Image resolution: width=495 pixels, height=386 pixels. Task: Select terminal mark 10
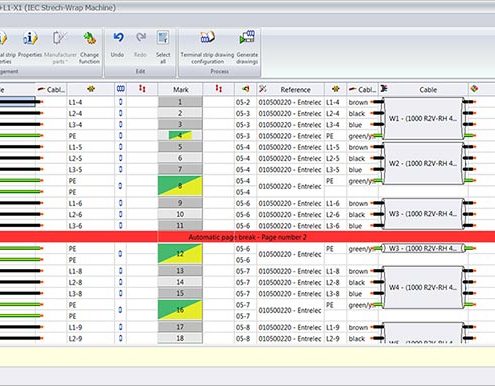pyautogui.click(x=180, y=214)
